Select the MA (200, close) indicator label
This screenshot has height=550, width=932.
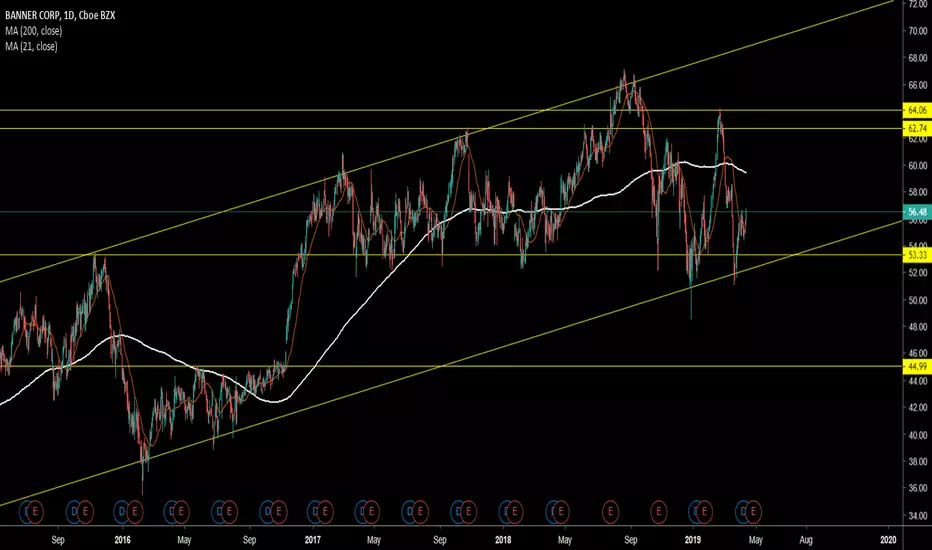[33, 31]
